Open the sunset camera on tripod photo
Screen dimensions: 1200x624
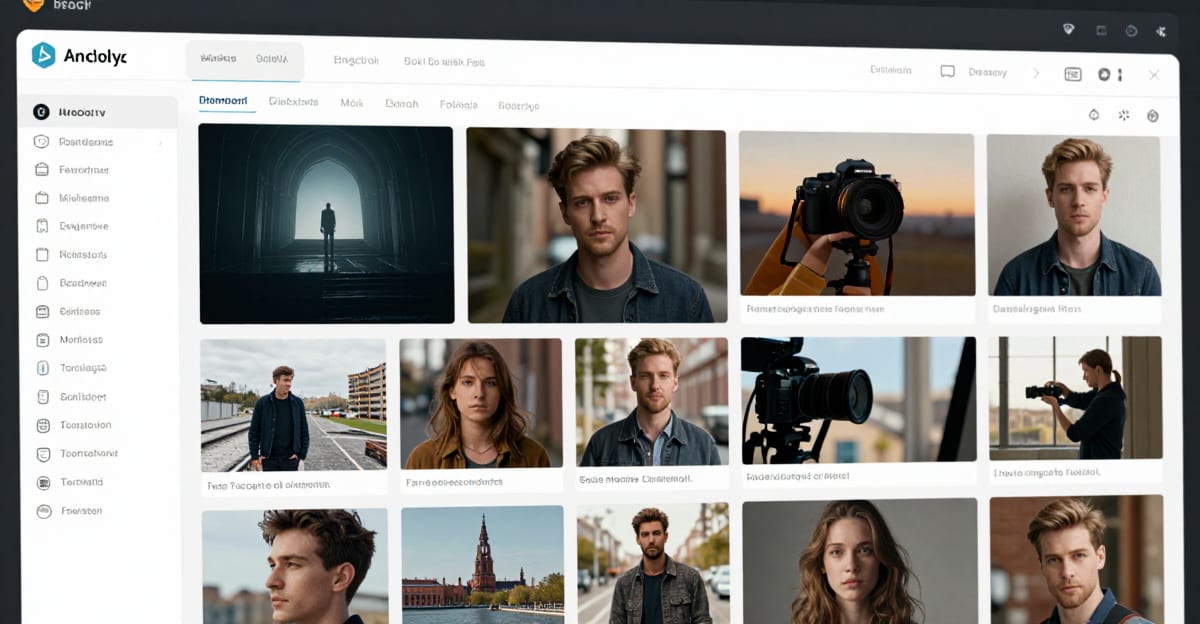857,214
